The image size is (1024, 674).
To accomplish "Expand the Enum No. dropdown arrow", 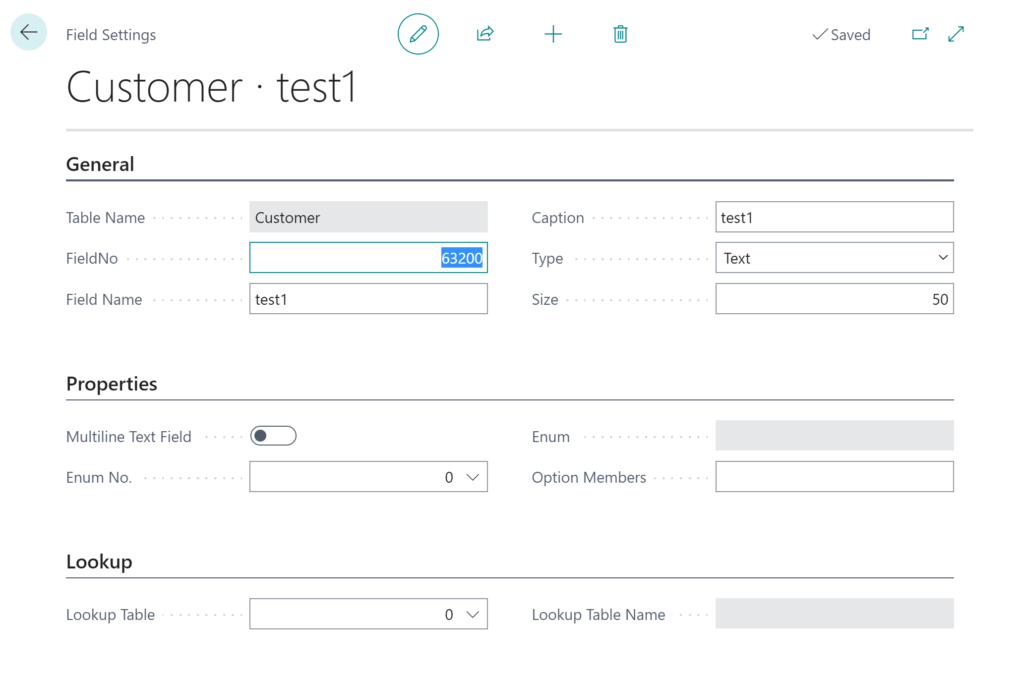I will click(473, 477).
